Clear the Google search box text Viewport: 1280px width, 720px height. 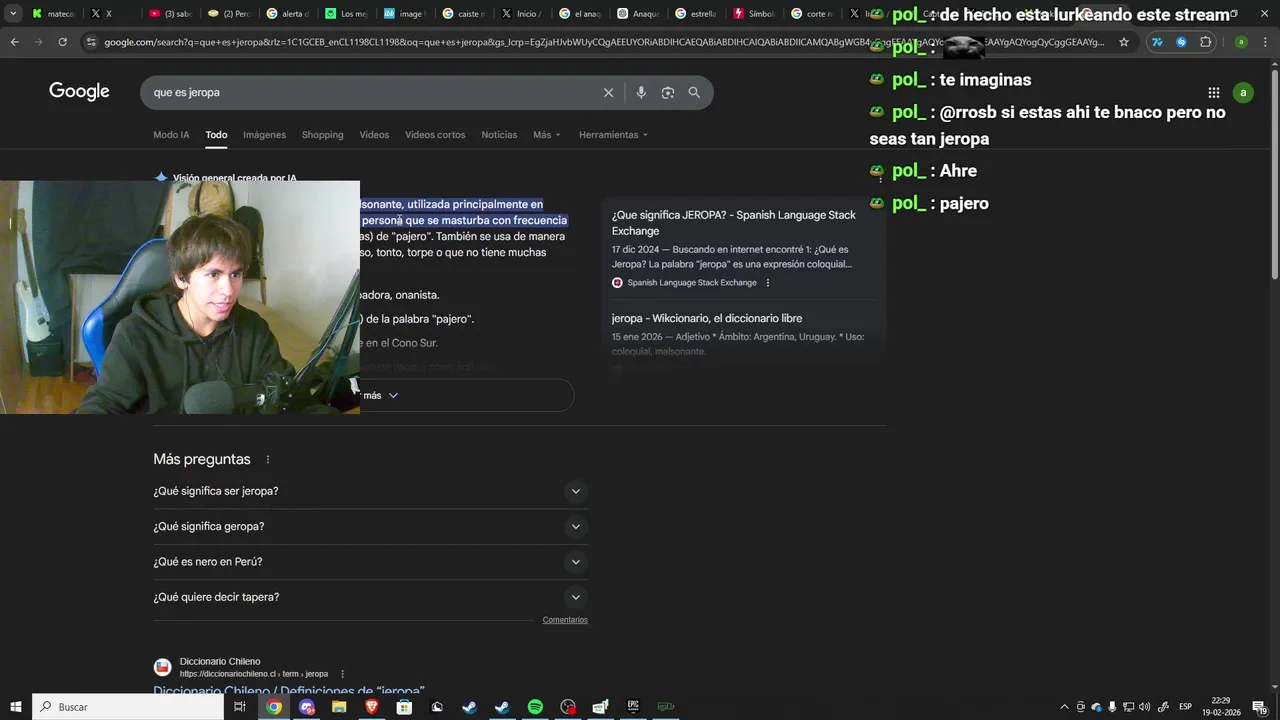click(x=608, y=92)
